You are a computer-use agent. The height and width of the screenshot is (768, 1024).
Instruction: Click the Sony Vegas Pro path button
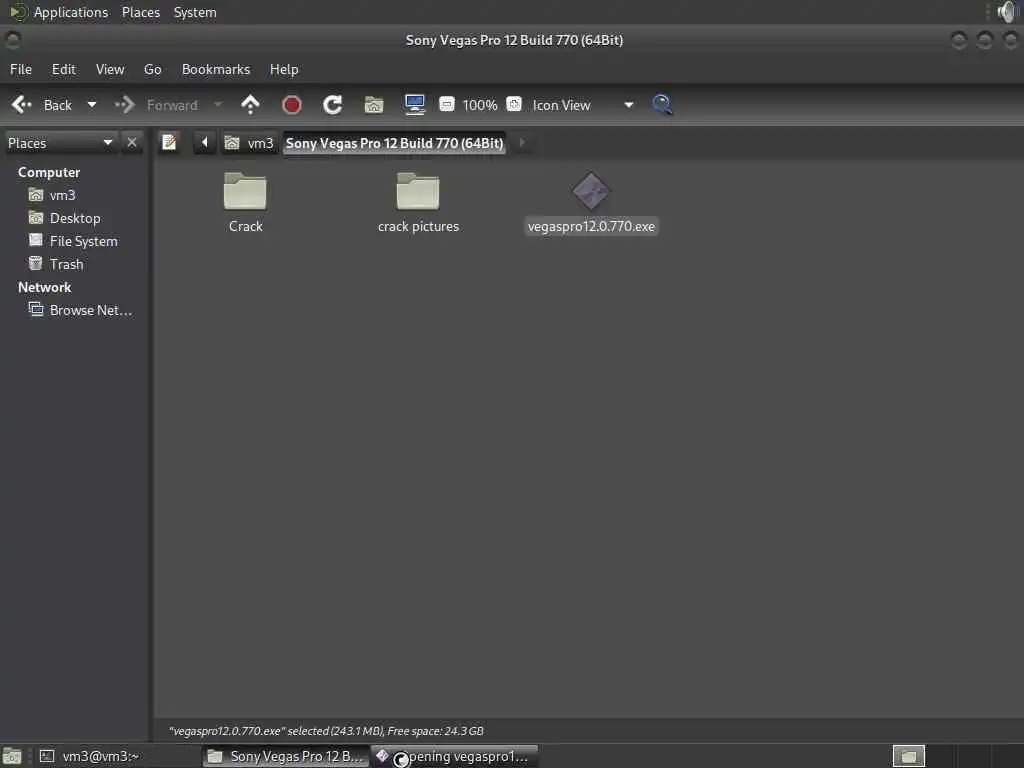pyautogui.click(x=394, y=143)
